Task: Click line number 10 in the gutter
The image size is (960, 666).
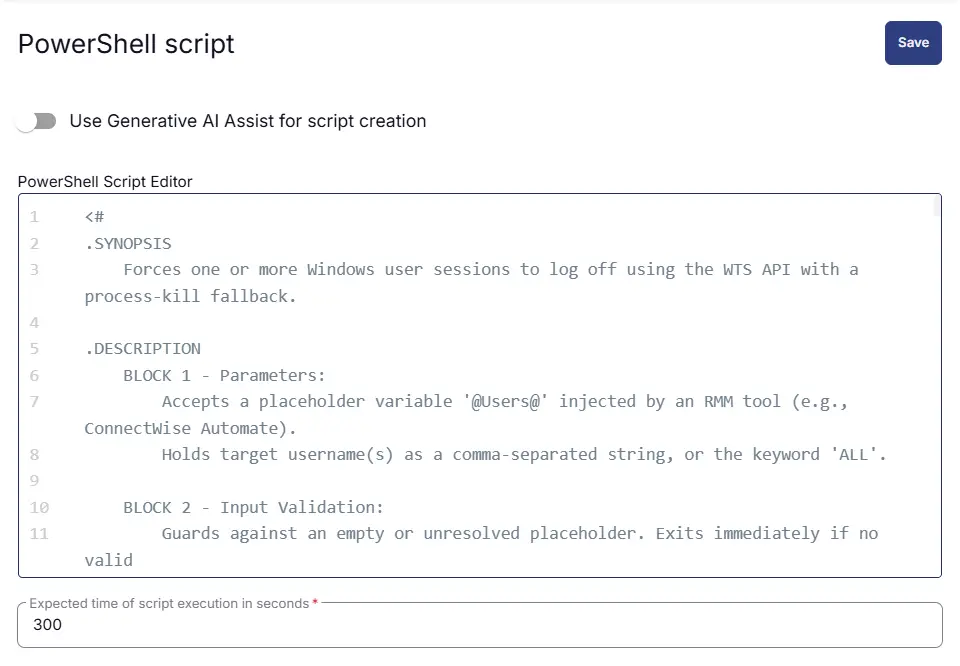Action: pos(39,507)
